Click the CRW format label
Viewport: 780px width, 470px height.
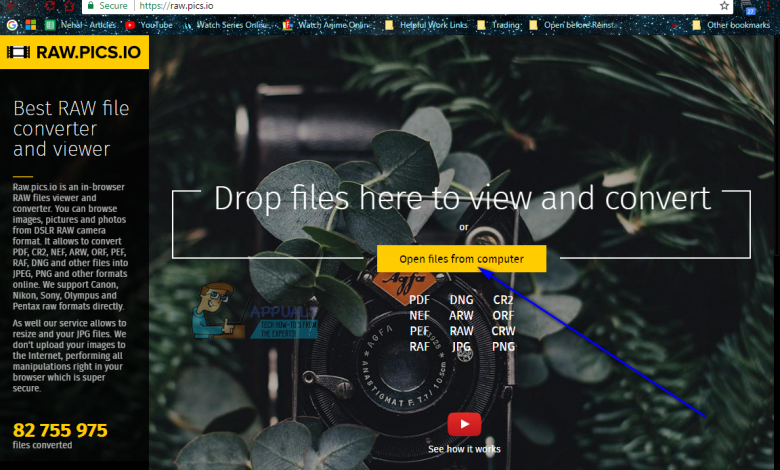coord(503,331)
